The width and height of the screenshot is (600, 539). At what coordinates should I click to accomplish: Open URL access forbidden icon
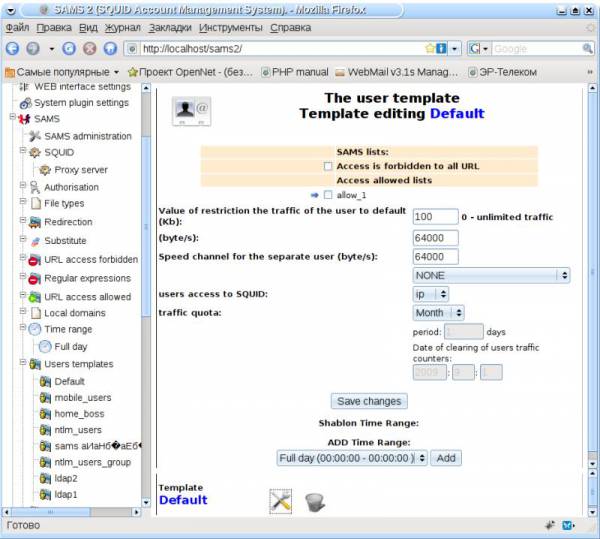[x=34, y=260]
